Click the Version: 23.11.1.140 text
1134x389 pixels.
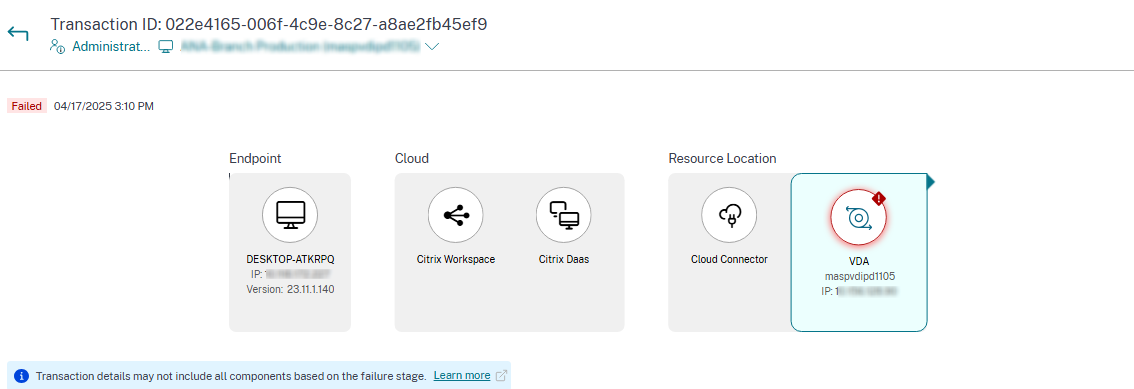tap(290, 289)
